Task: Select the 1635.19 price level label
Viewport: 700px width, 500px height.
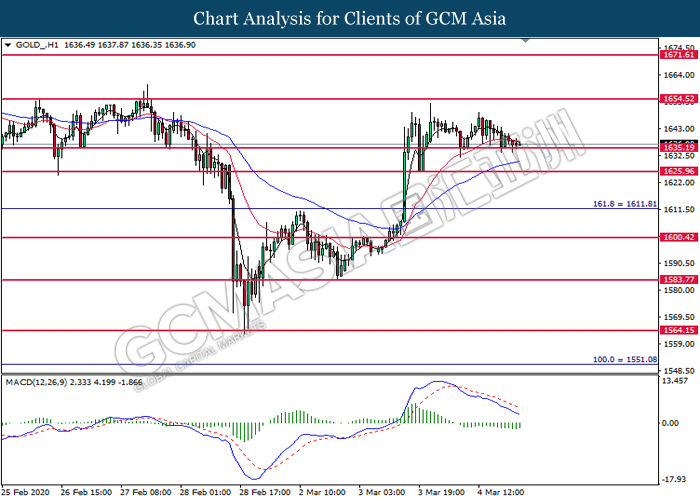Action: pyautogui.click(x=679, y=147)
